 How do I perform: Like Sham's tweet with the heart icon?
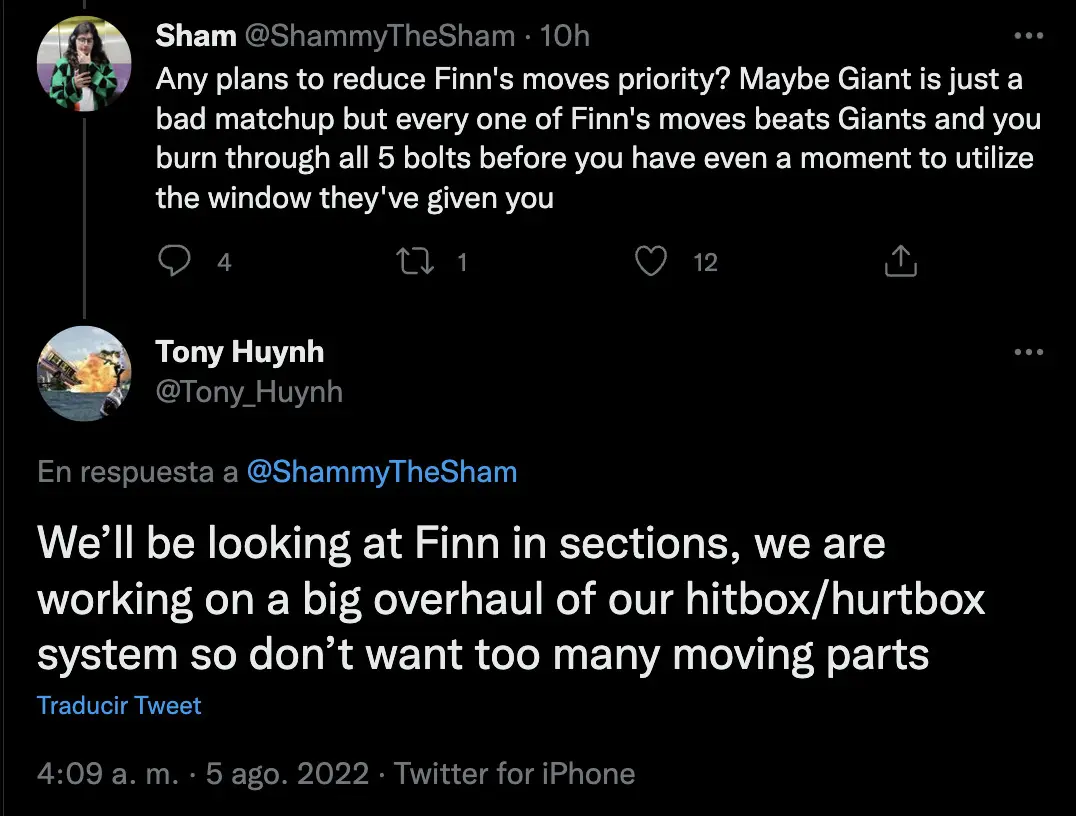pyautogui.click(x=651, y=261)
